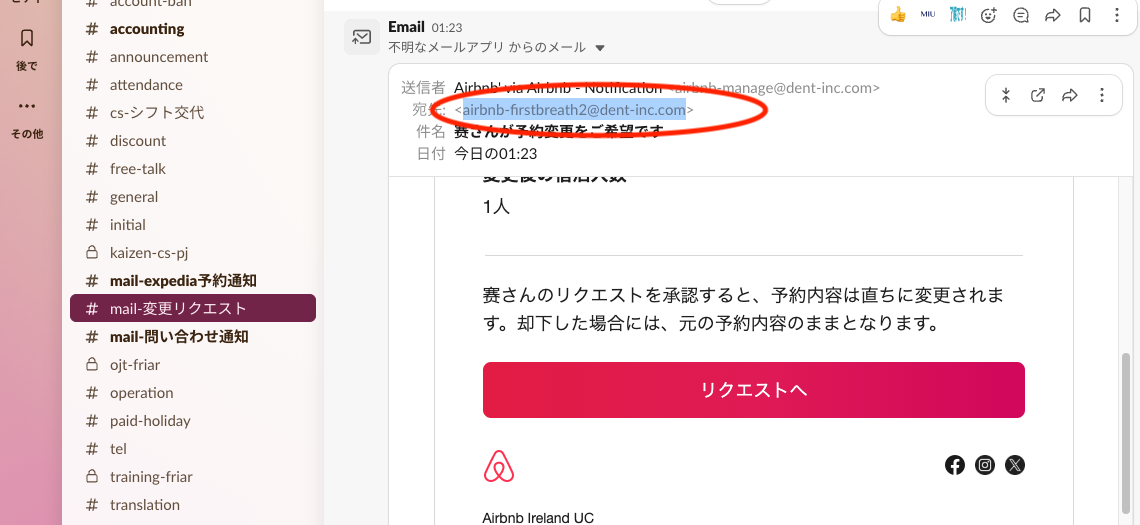
Task: Switch to the mail-expedia予約通知 channel
Action: (x=183, y=281)
